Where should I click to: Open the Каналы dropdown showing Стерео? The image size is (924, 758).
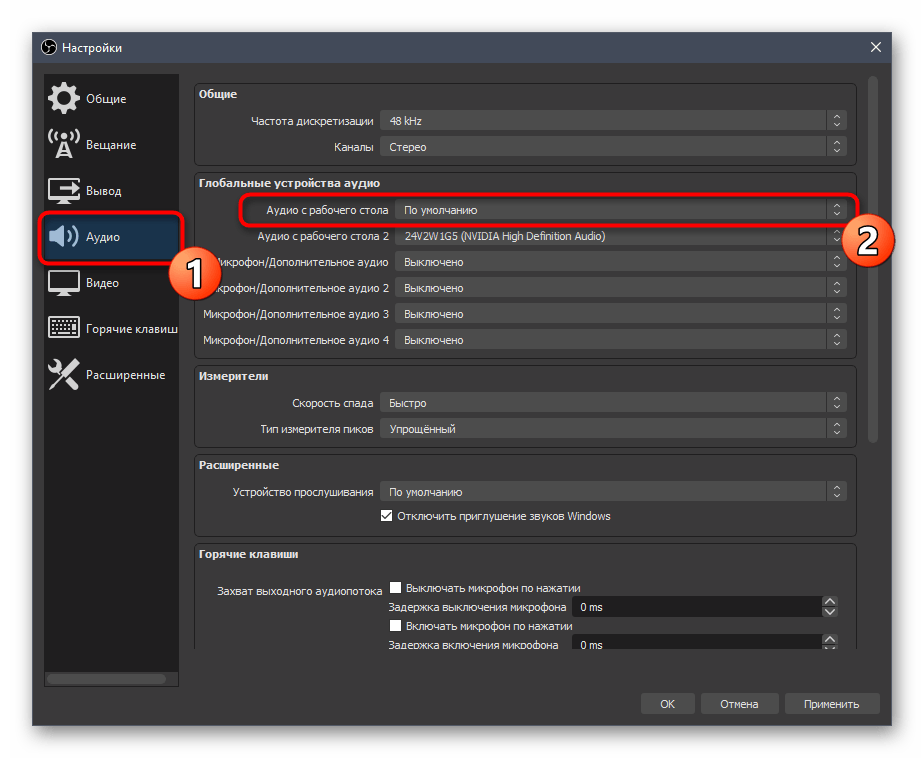coord(613,147)
